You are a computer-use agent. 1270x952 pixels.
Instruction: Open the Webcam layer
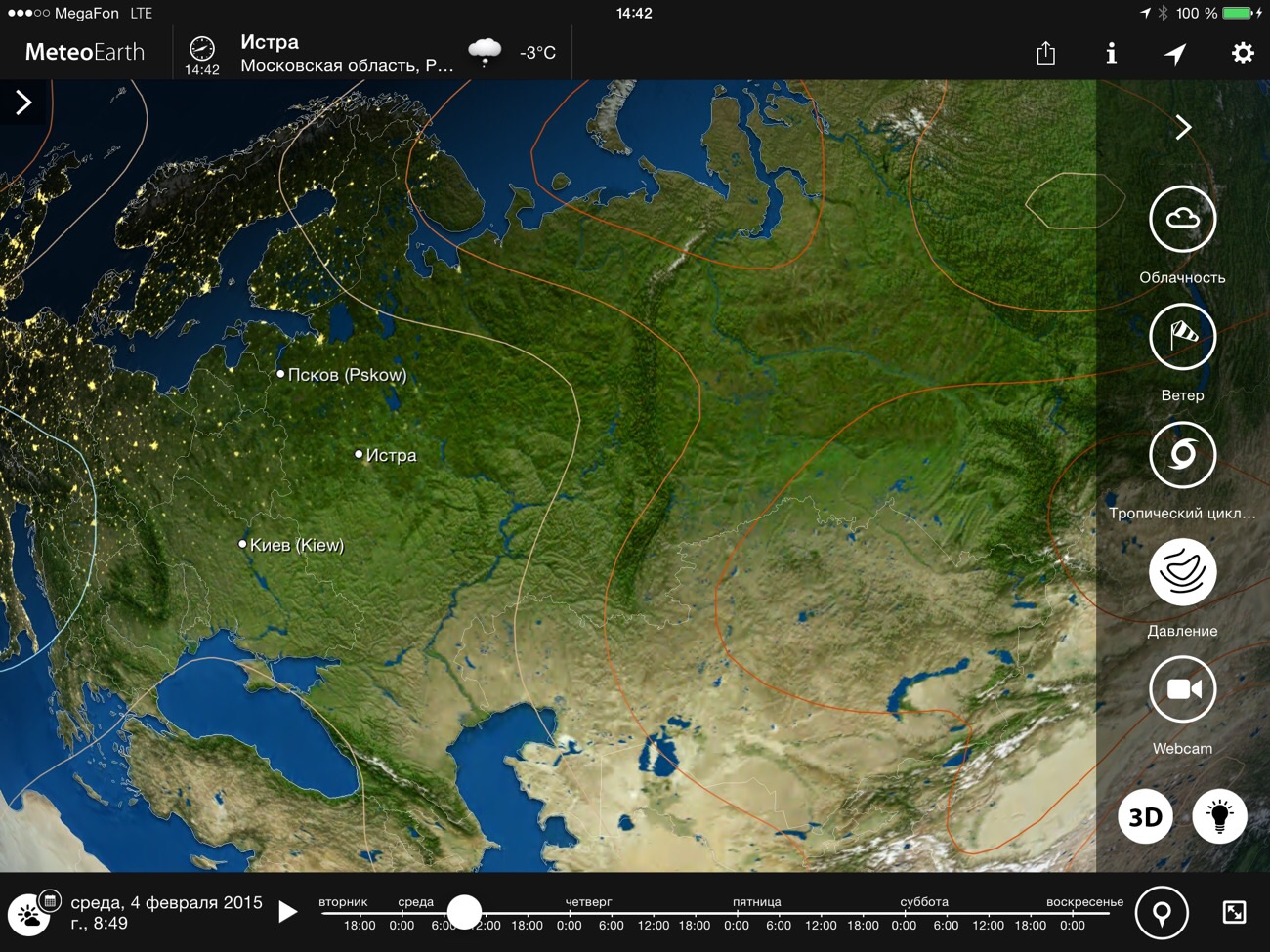pyautogui.click(x=1182, y=690)
